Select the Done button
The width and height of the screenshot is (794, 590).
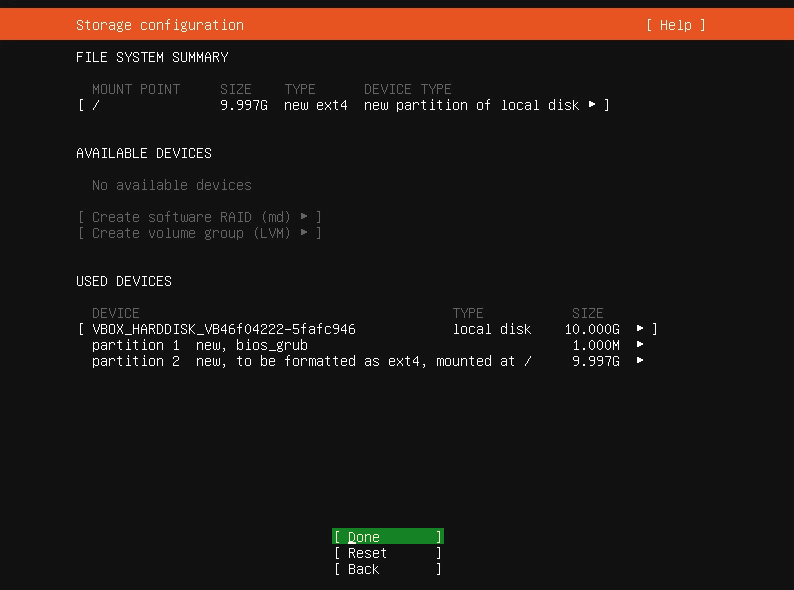(x=388, y=536)
